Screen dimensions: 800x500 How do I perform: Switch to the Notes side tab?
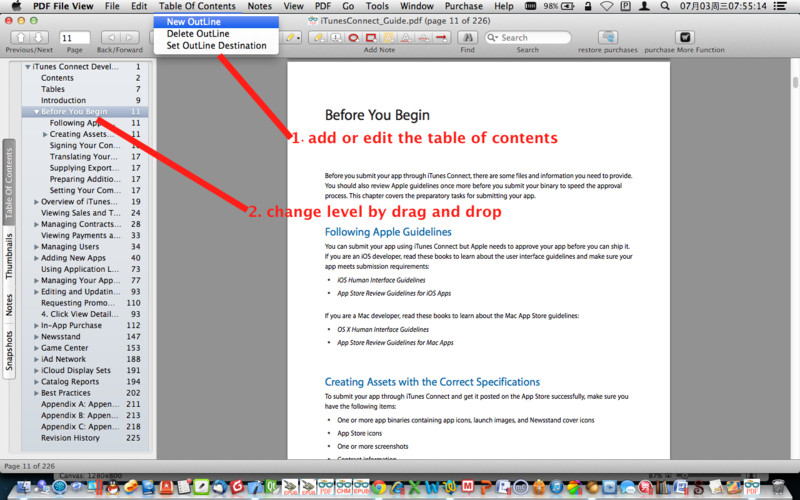pyautogui.click(x=9, y=305)
